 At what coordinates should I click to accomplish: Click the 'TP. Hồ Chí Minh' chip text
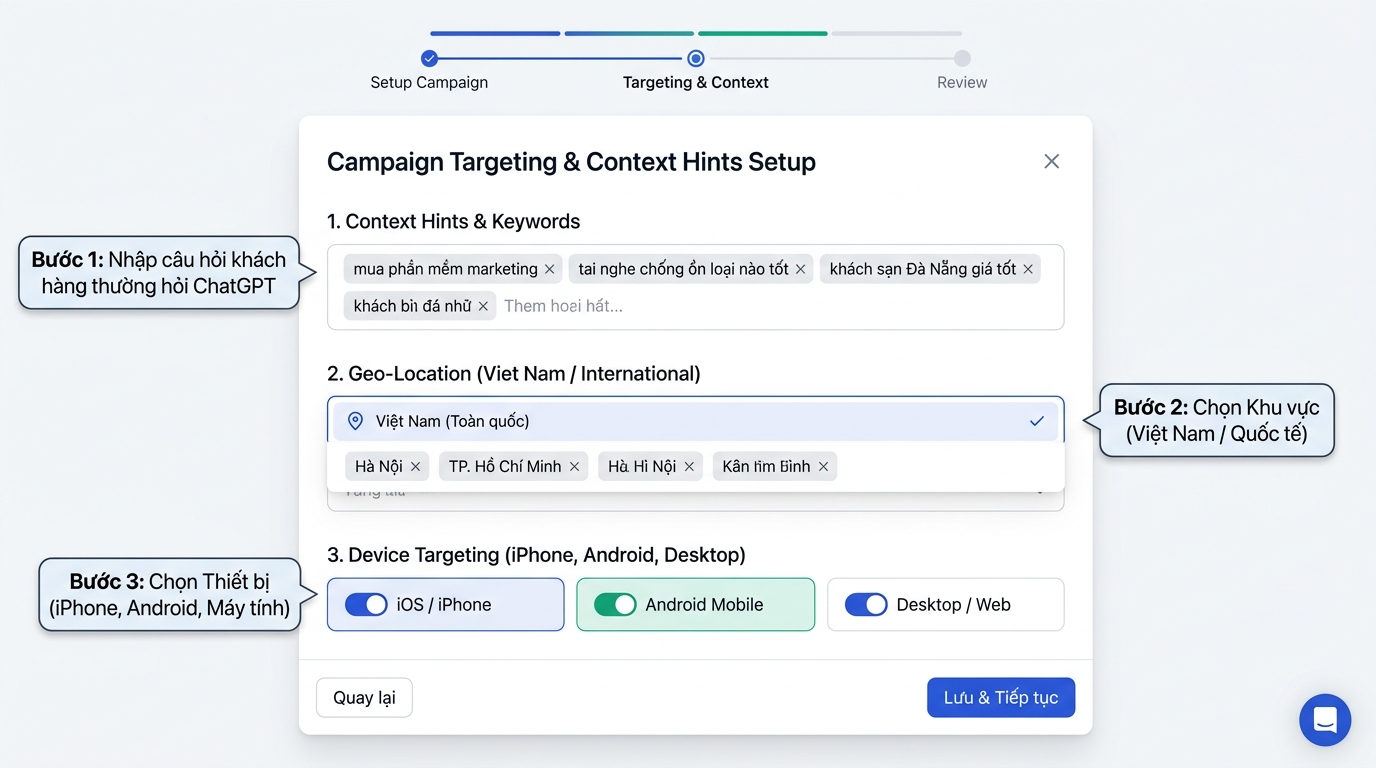(505, 466)
